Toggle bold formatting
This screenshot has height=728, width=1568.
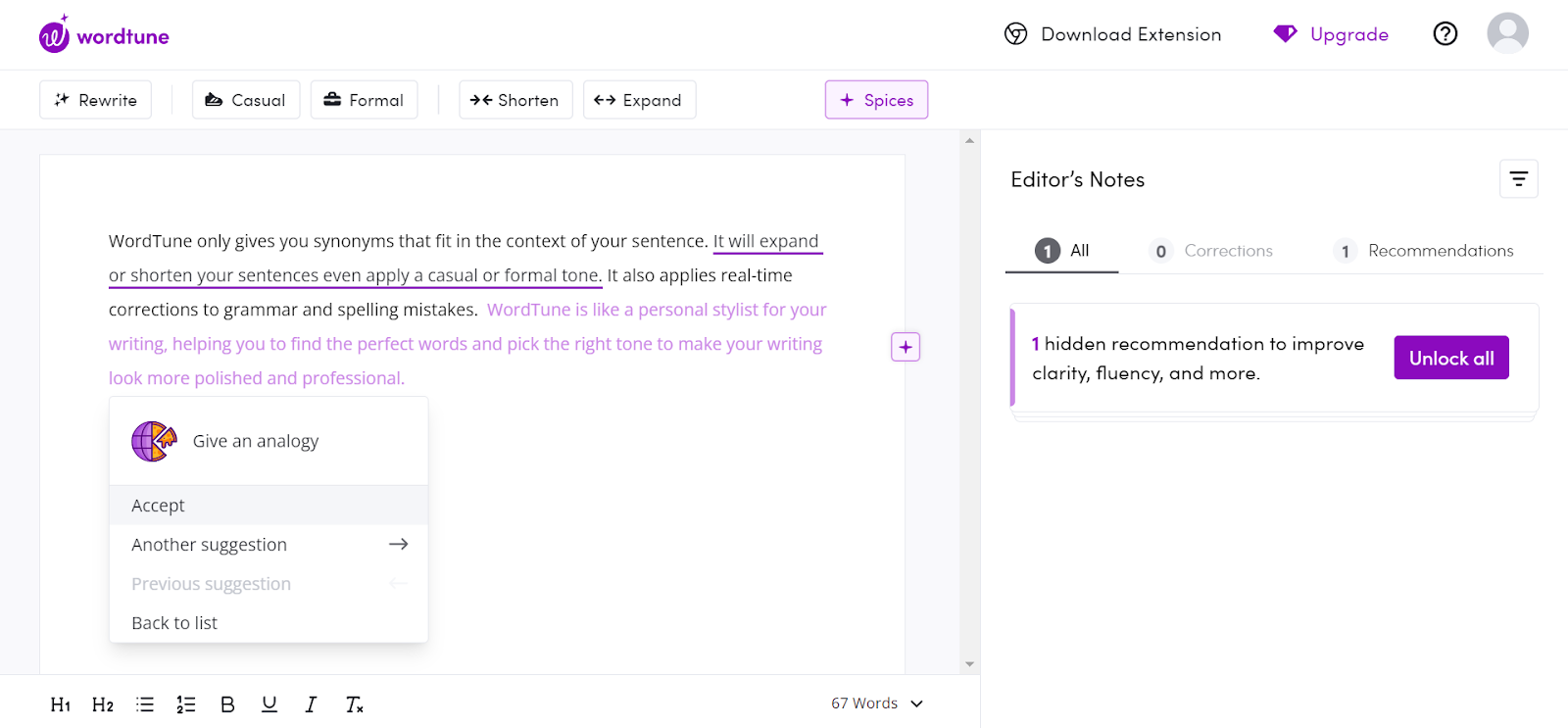coord(227,704)
